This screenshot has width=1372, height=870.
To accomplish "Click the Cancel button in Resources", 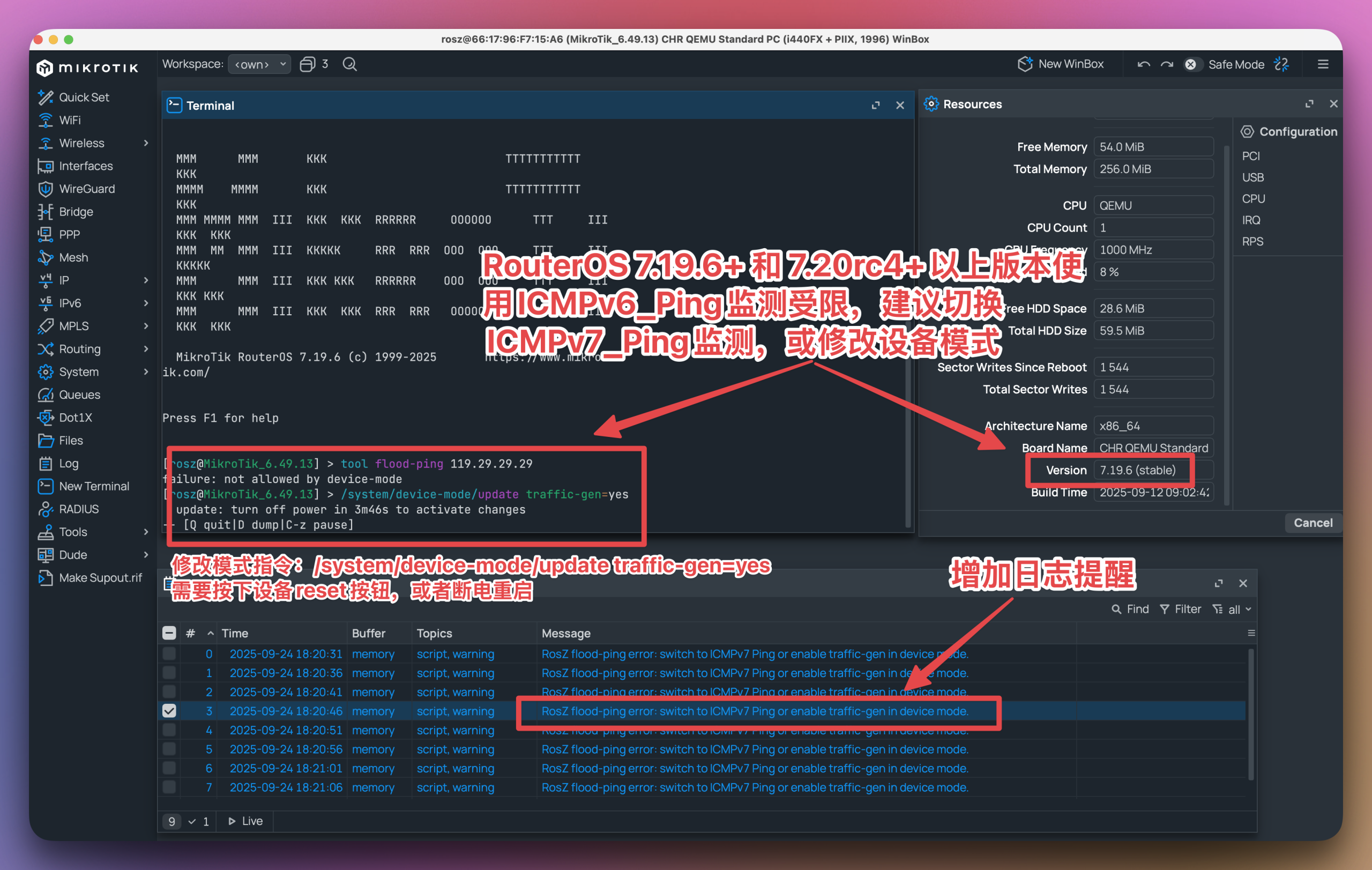I will 1312,523.
